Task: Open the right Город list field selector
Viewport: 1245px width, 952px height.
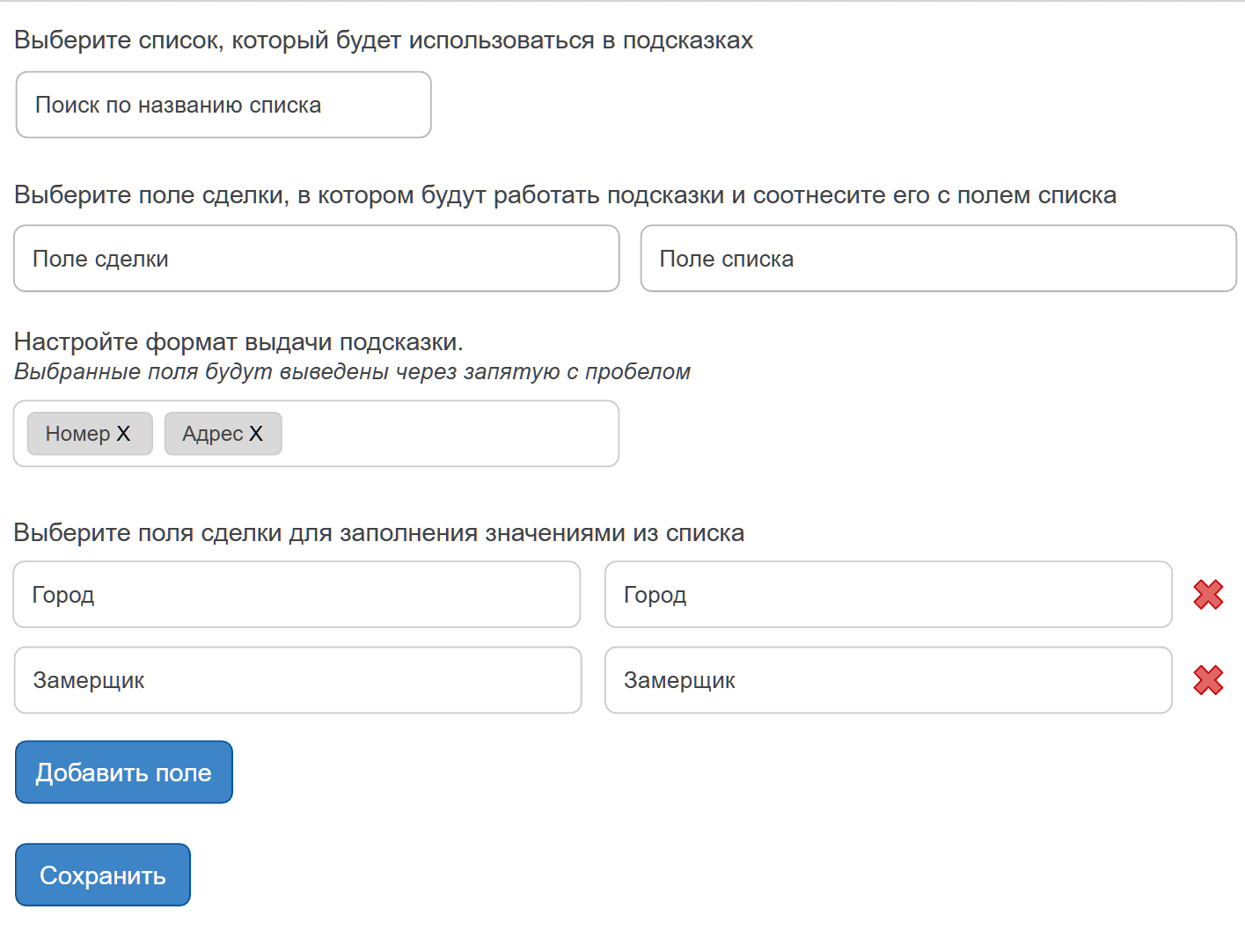Action: click(888, 595)
